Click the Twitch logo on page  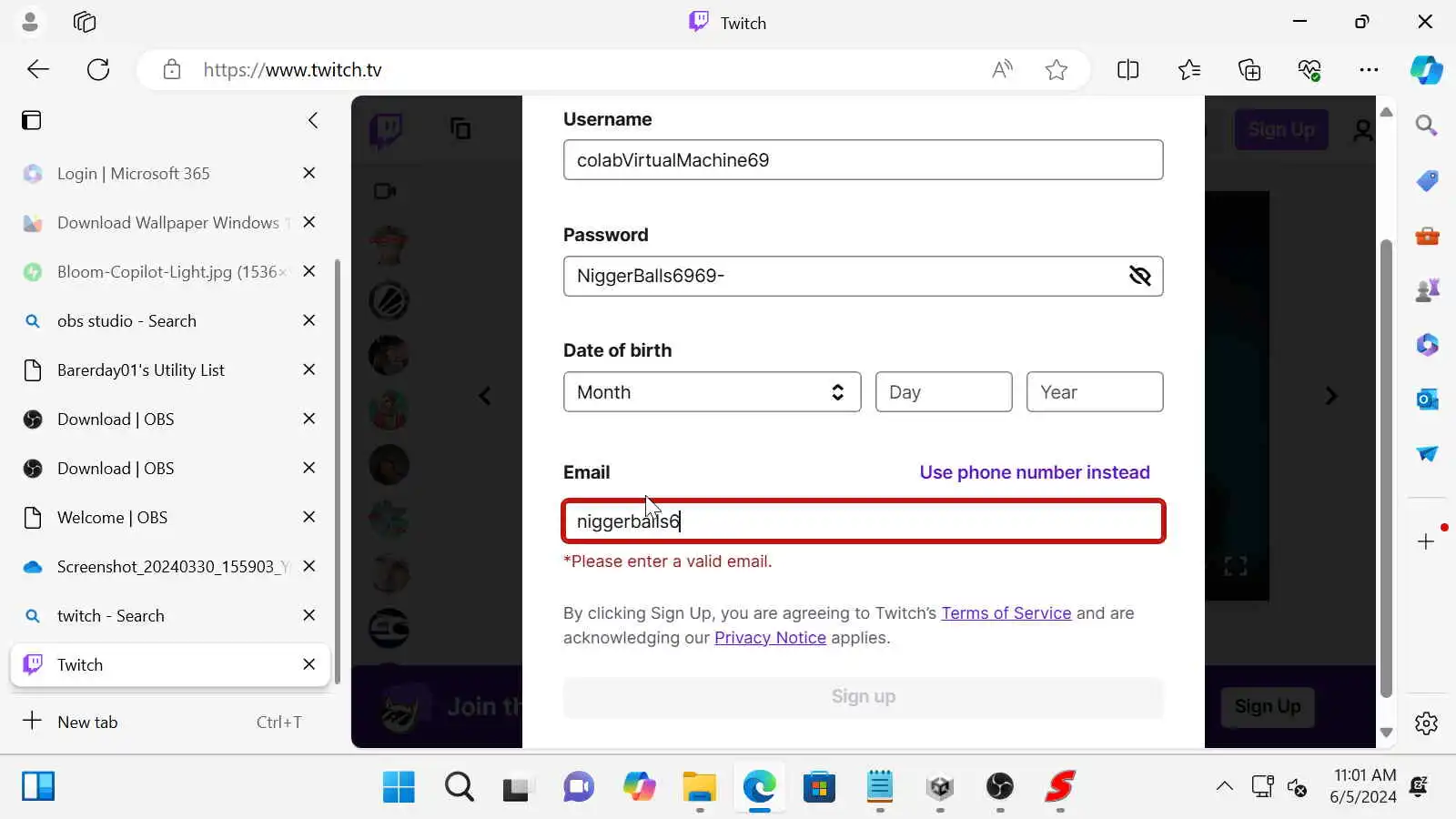[x=387, y=130]
